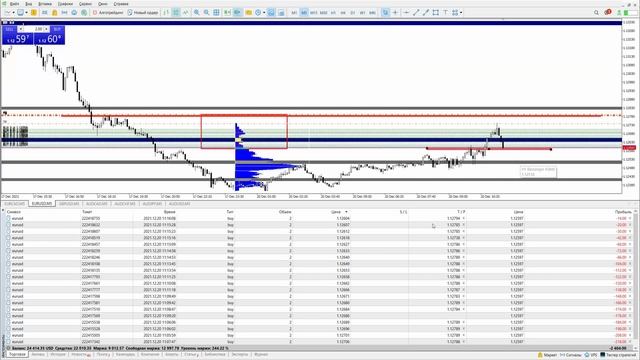
Task: Switch timeframe to M1
Action: pyautogui.click(x=294, y=13)
